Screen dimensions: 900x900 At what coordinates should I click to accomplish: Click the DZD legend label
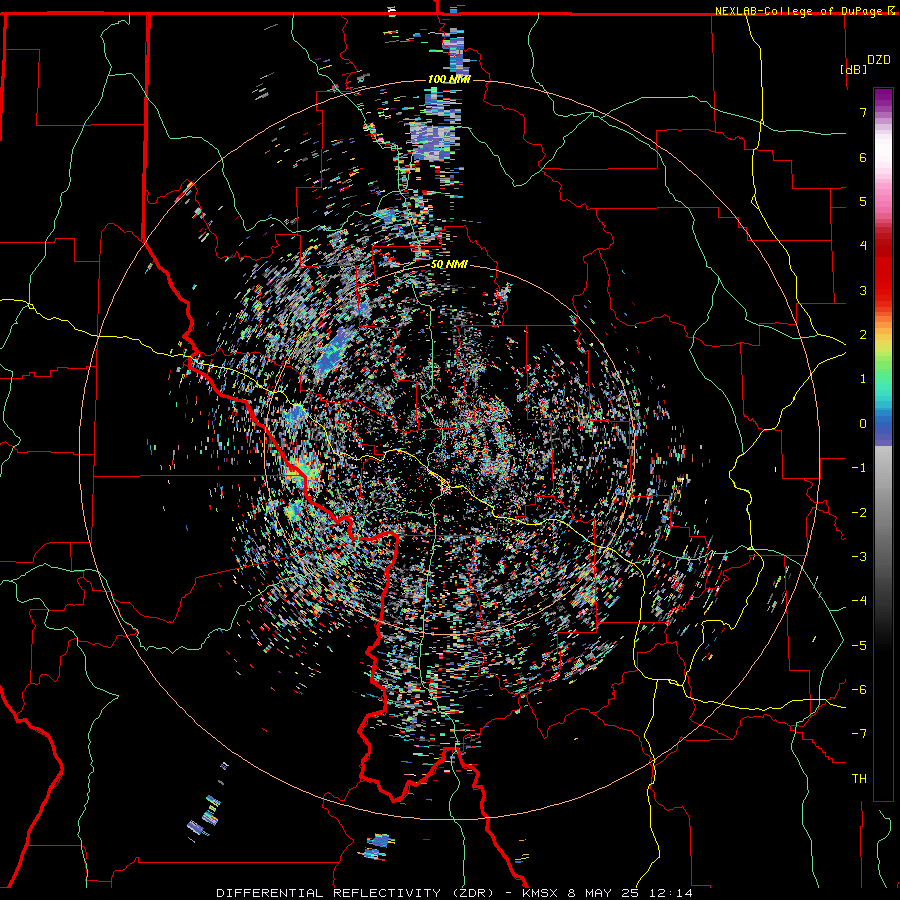point(879,60)
